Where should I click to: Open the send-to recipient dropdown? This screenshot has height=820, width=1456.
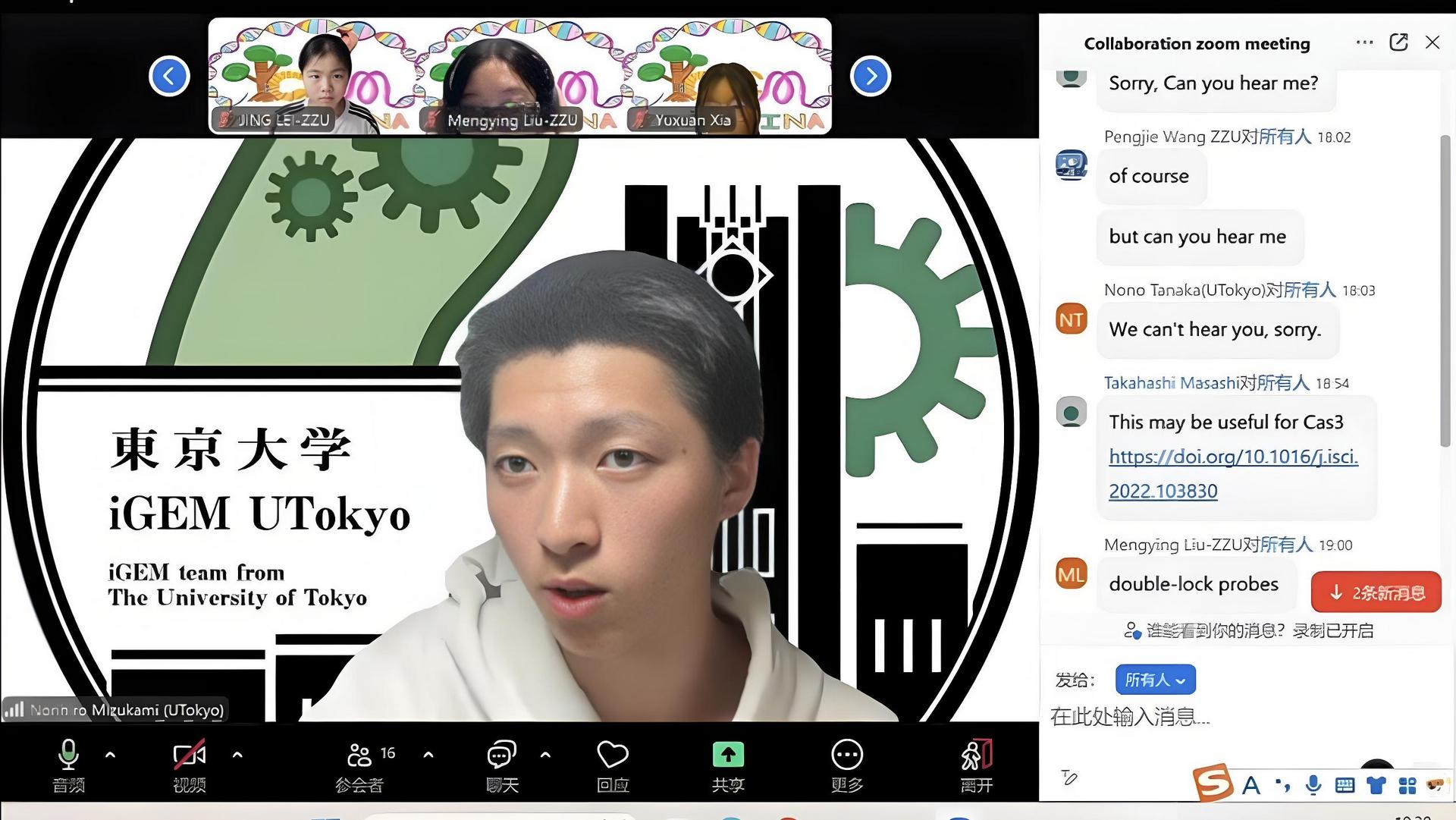1155,680
